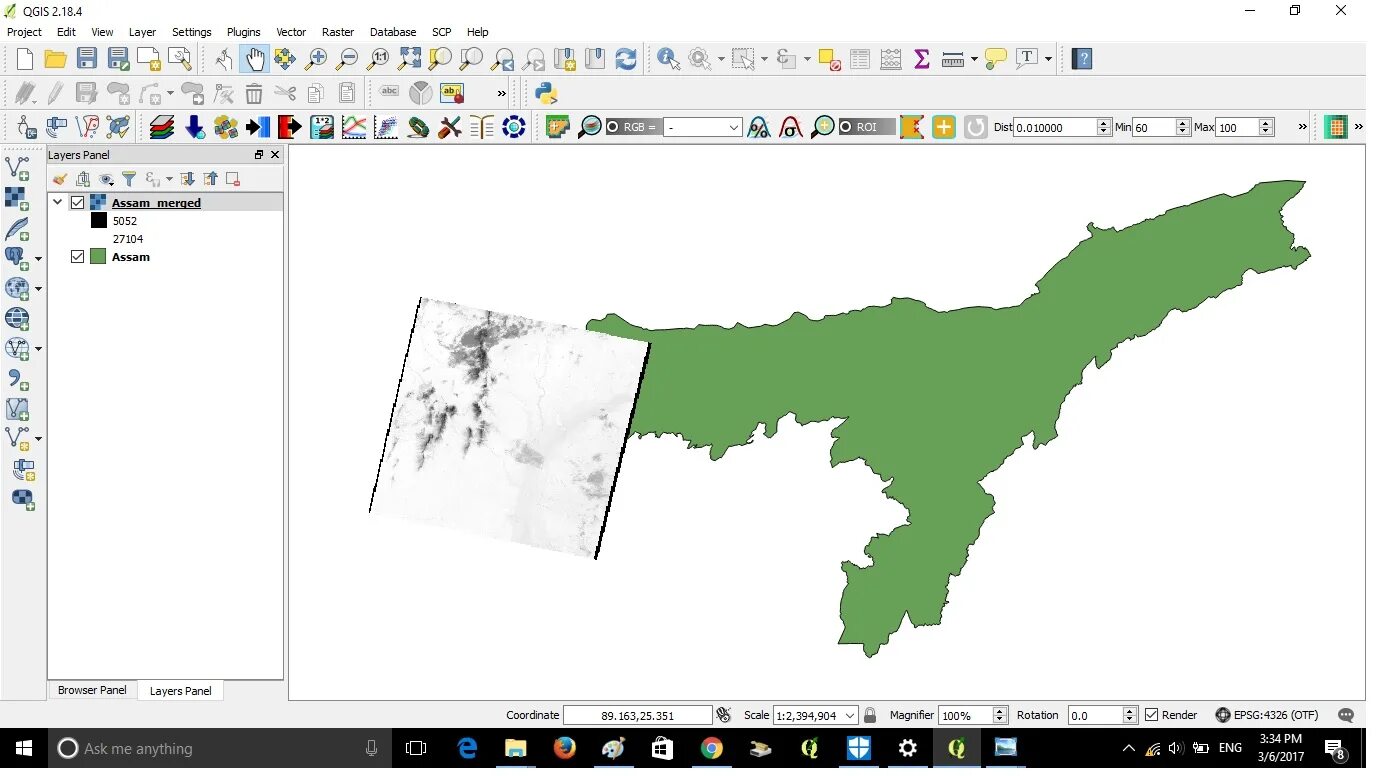This screenshot has height=776, width=1376.
Task: Zoom to full extent with the arrows icon
Action: 409,59
